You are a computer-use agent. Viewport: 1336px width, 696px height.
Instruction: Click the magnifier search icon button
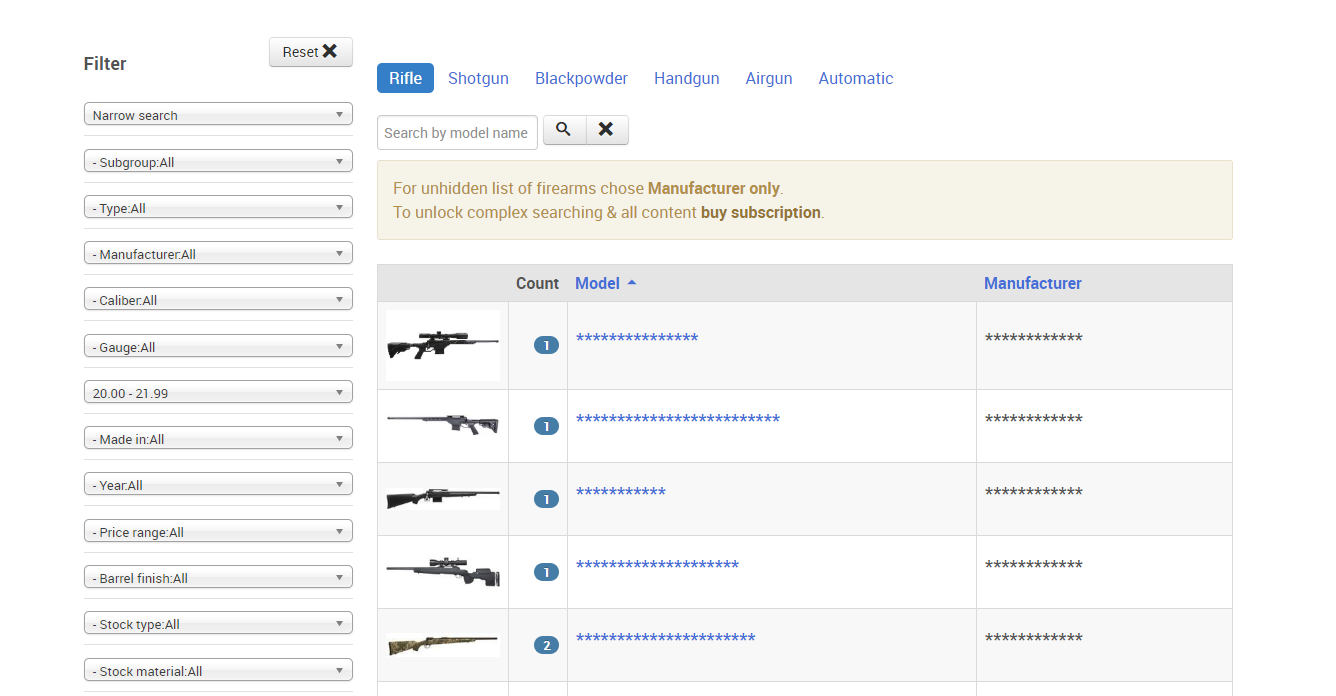[564, 130]
